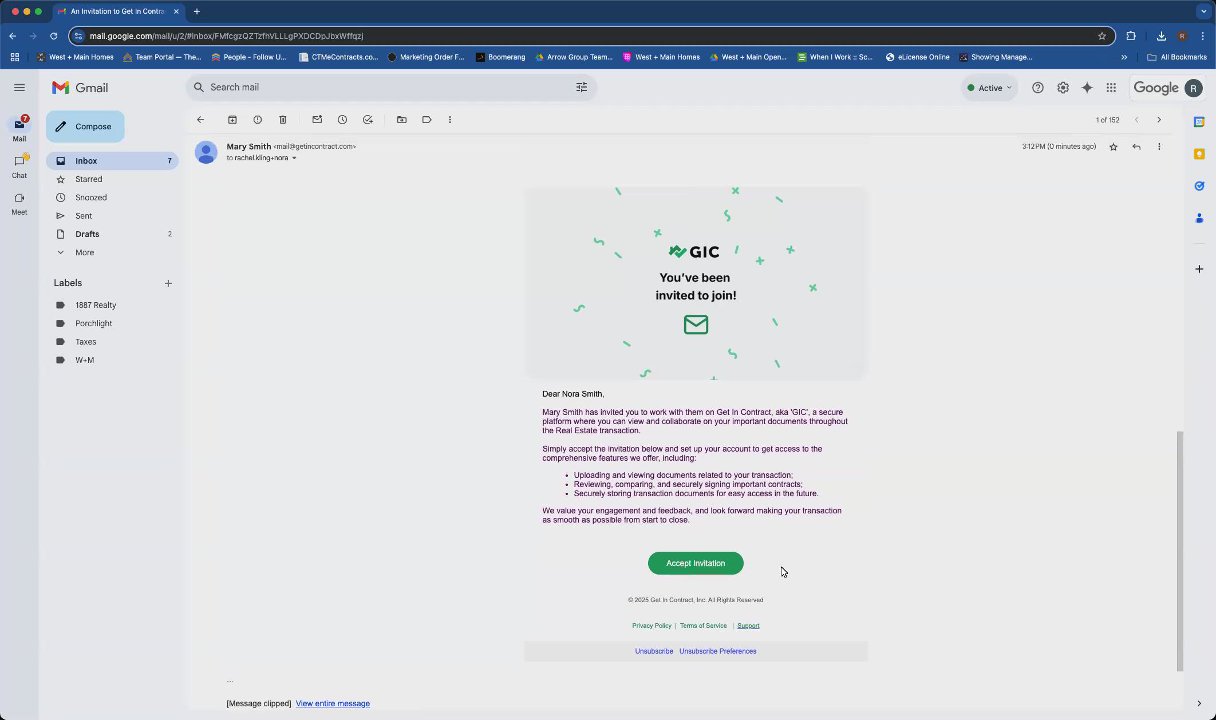Open the Labels icon in toolbar
Image resolution: width=1216 pixels, height=720 pixels.
(427, 120)
